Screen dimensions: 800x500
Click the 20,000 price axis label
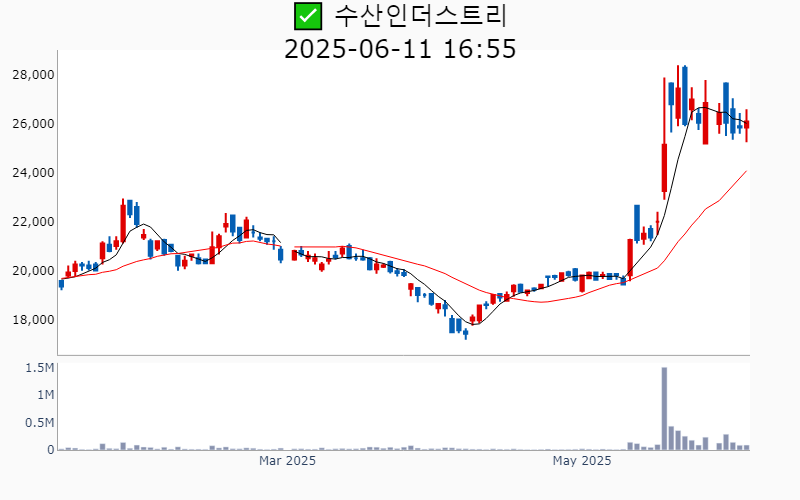(x=33, y=271)
